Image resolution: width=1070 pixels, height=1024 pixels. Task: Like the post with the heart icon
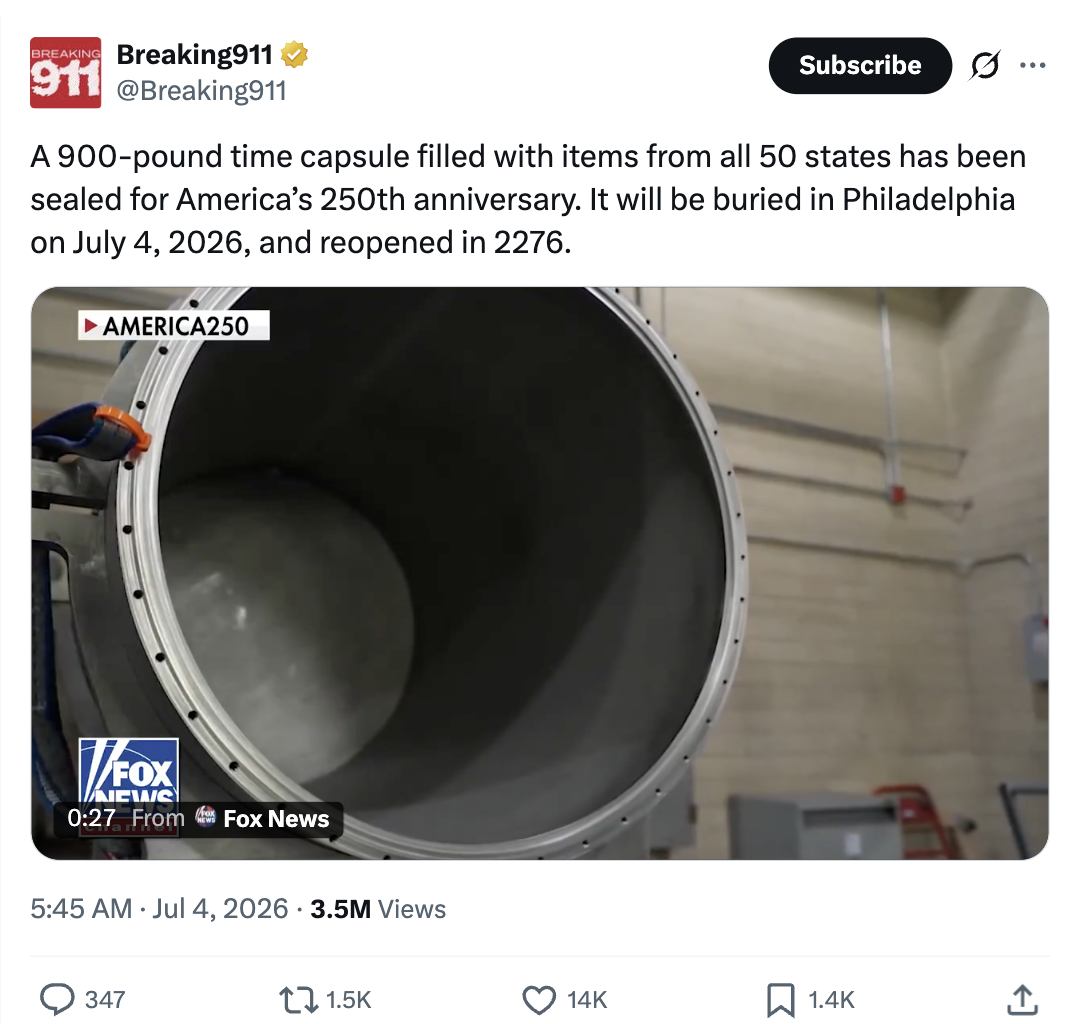click(x=539, y=999)
